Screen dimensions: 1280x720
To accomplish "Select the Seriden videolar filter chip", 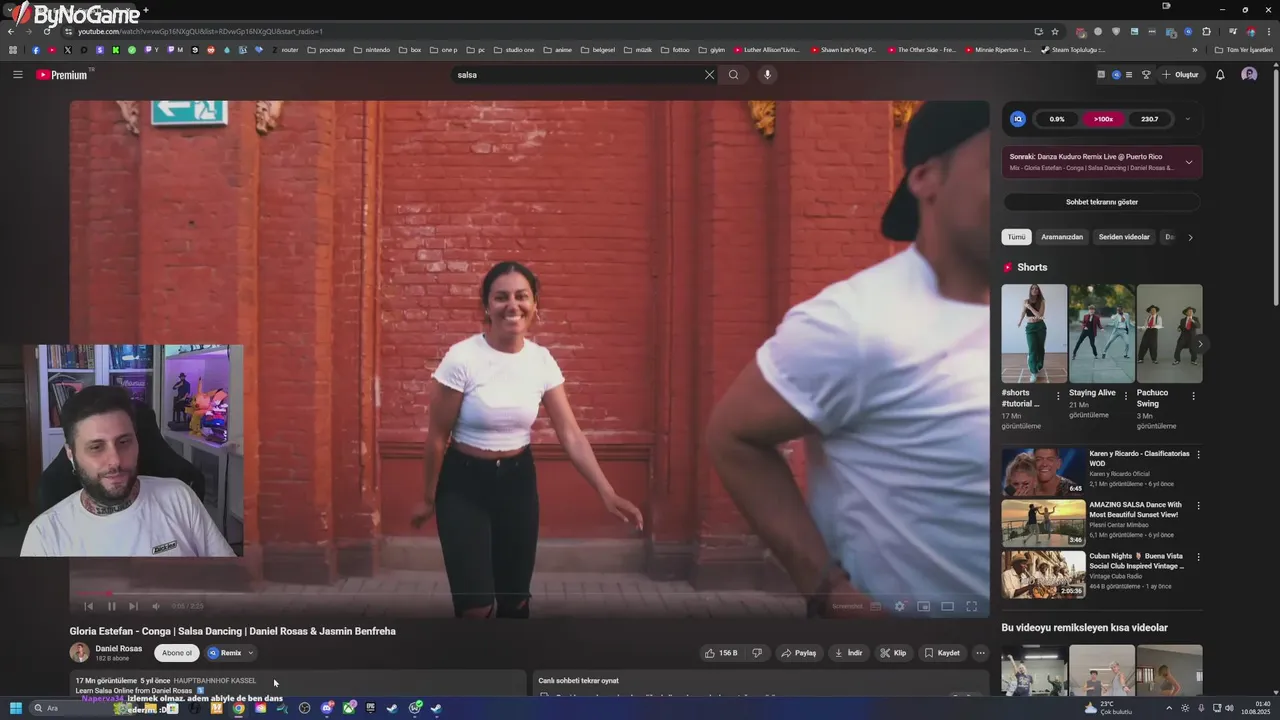I will [x=1124, y=237].
